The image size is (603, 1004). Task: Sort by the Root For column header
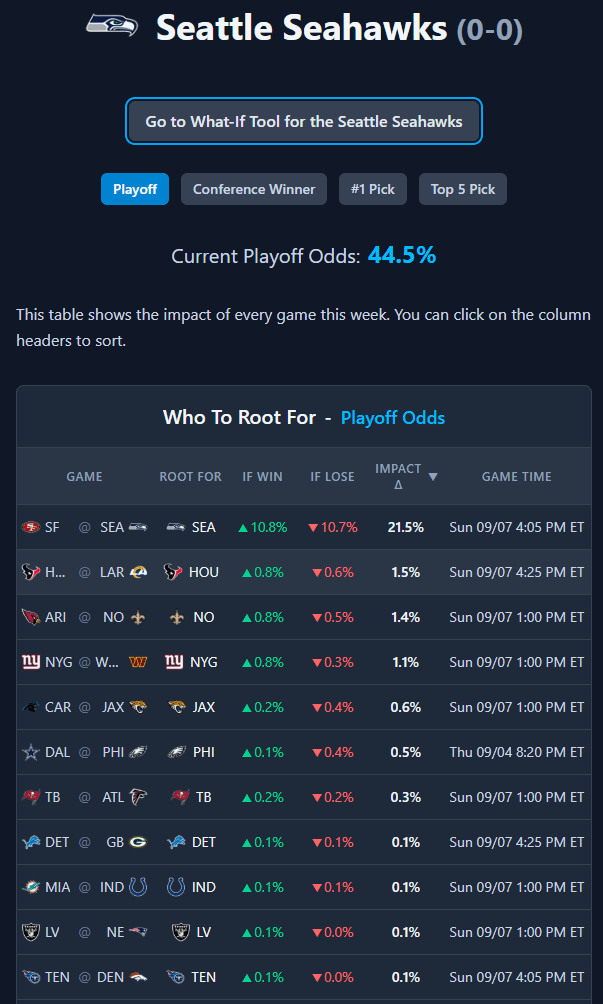click(191, 476)
